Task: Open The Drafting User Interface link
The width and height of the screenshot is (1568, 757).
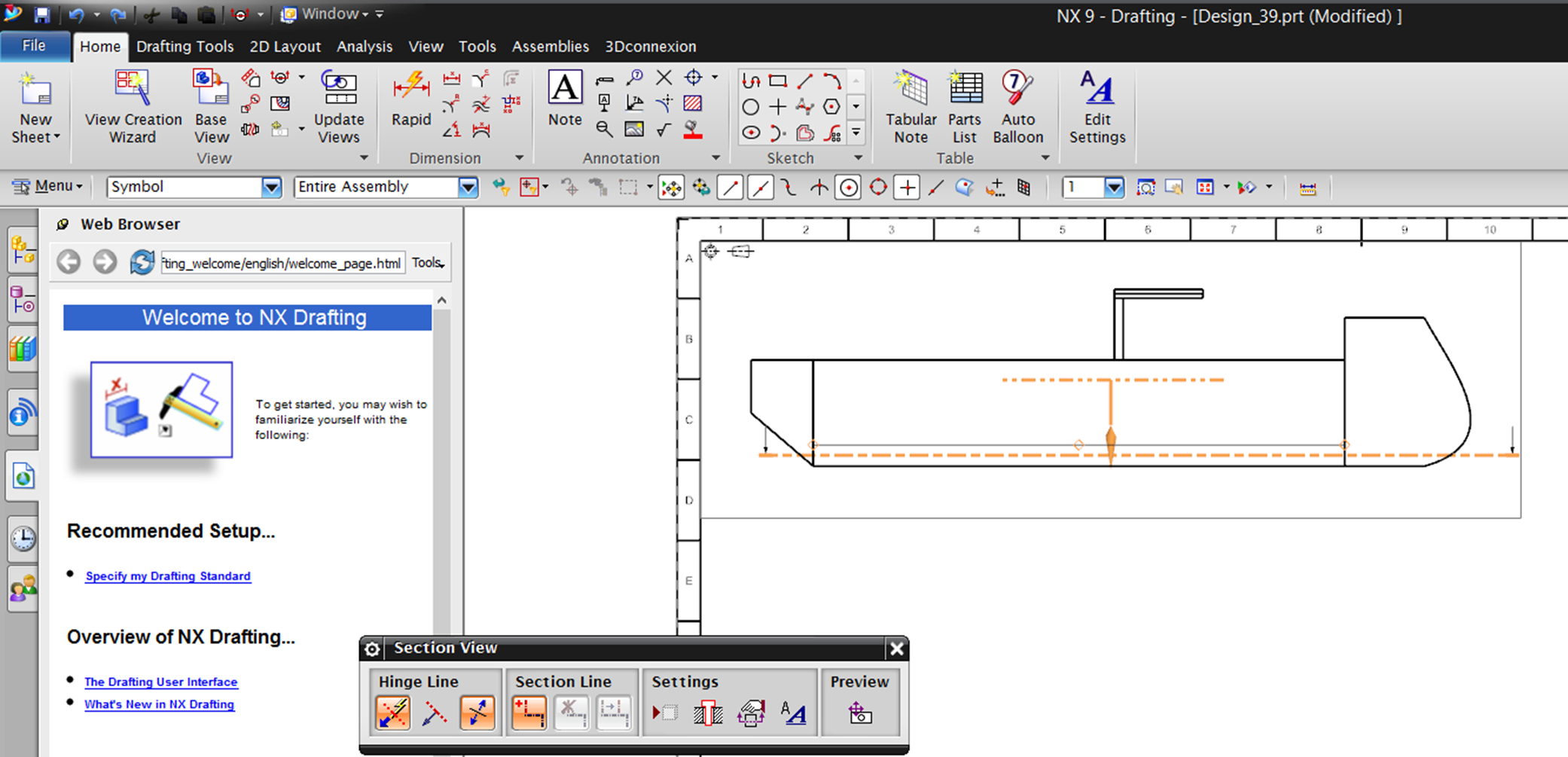Action: click(x=160, y=682)
